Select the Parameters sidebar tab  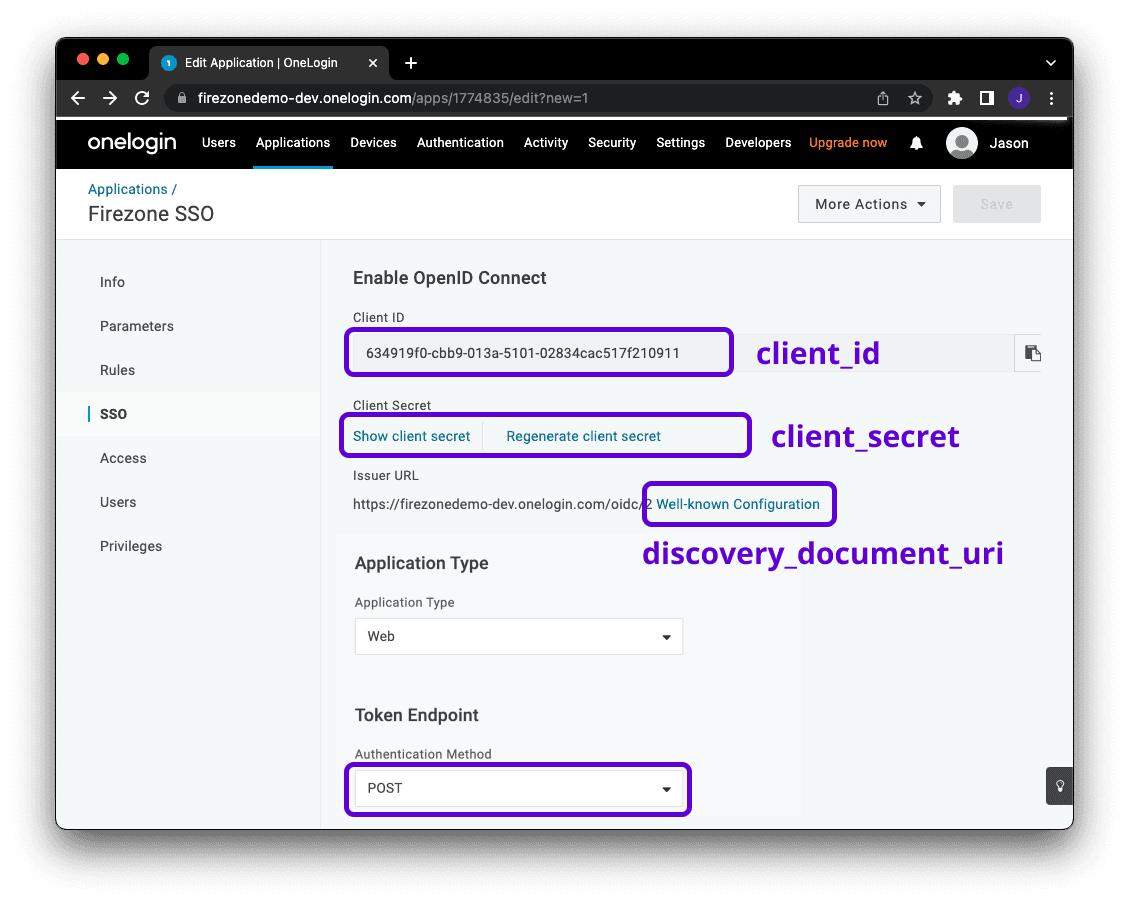click(x=137, y=326)
